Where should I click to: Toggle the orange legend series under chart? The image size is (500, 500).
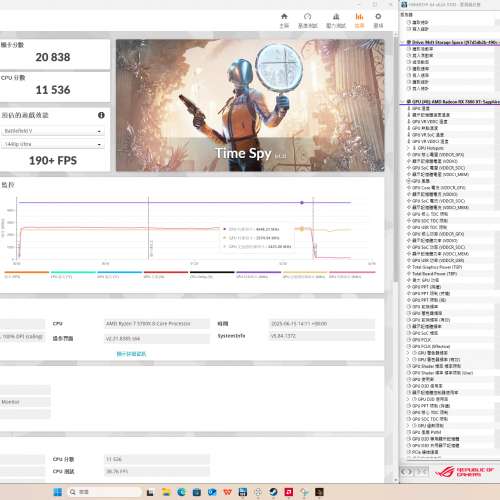[26, 275]
